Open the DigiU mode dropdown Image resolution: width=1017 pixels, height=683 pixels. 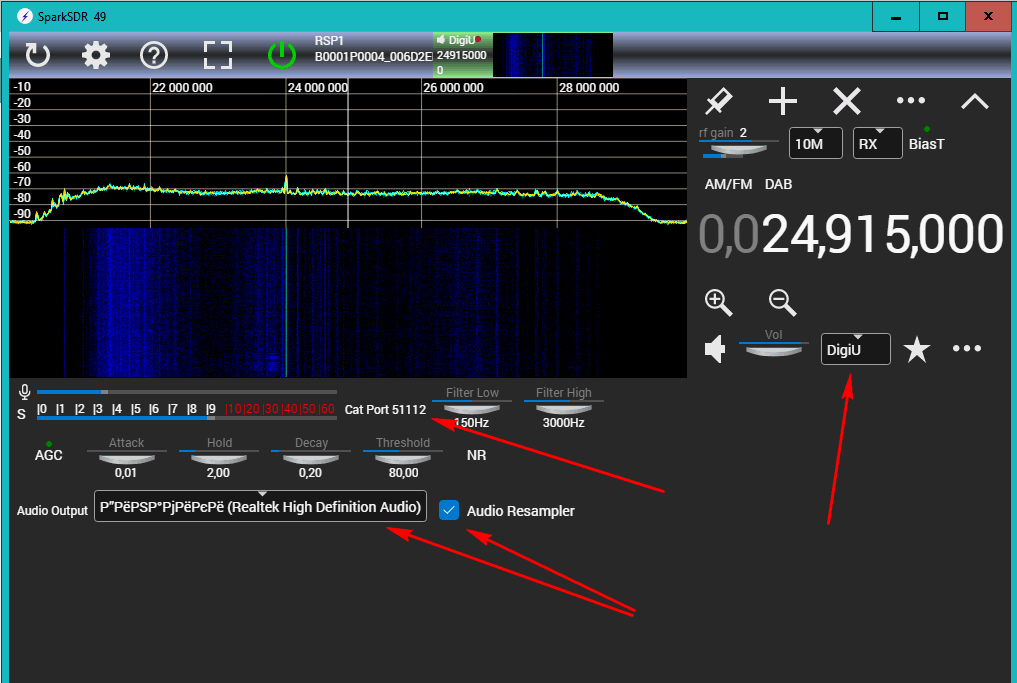click(x=855, y=349)
